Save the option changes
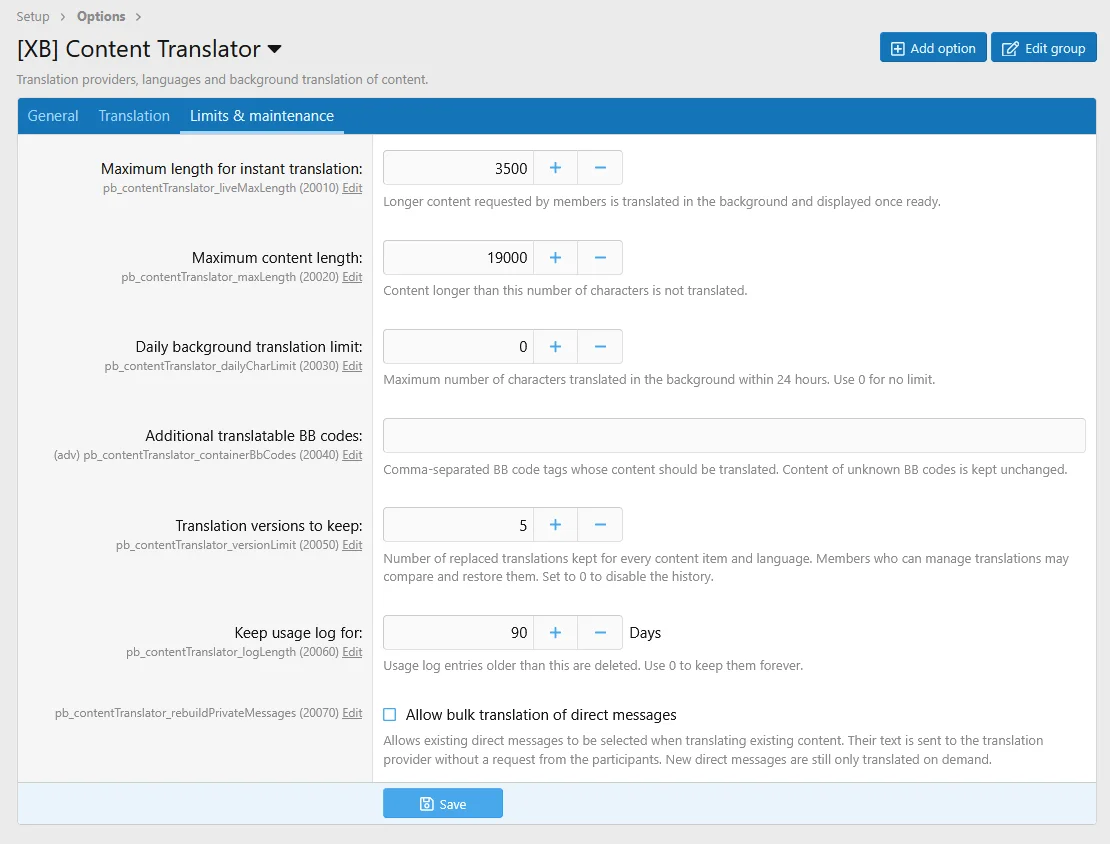1110x844 pixels. [443, 804]
